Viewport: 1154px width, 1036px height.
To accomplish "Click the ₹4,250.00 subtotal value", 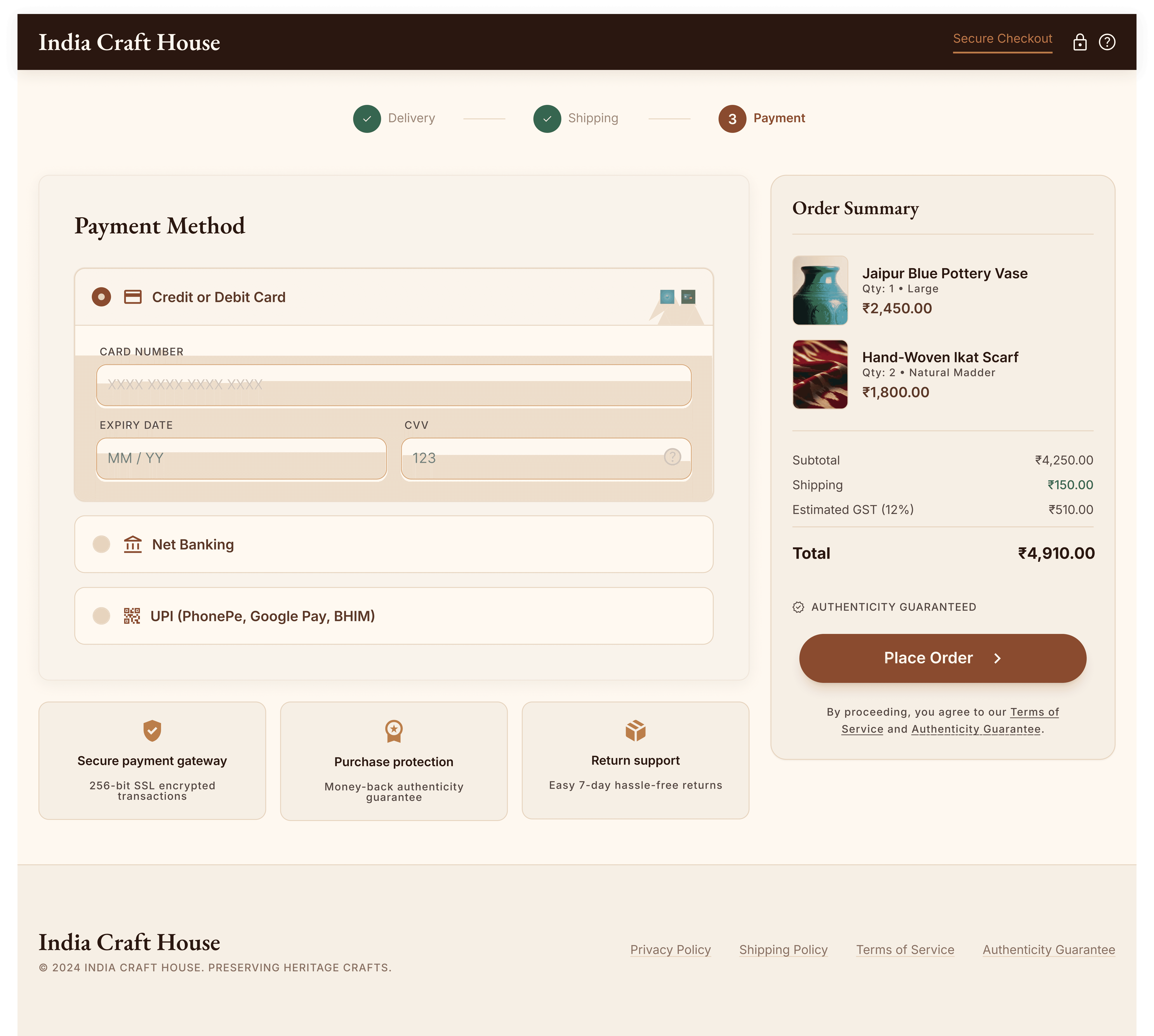I will click(1064, 460).
